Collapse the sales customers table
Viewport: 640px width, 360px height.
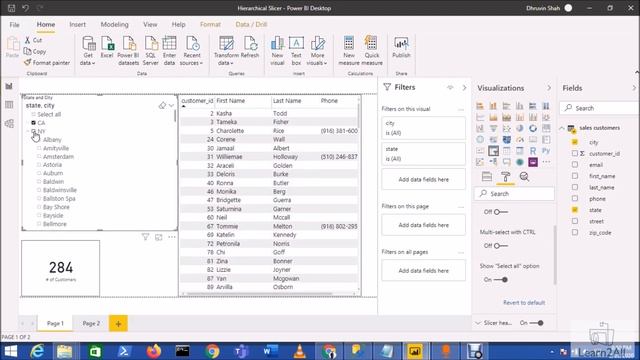(562, 128)
